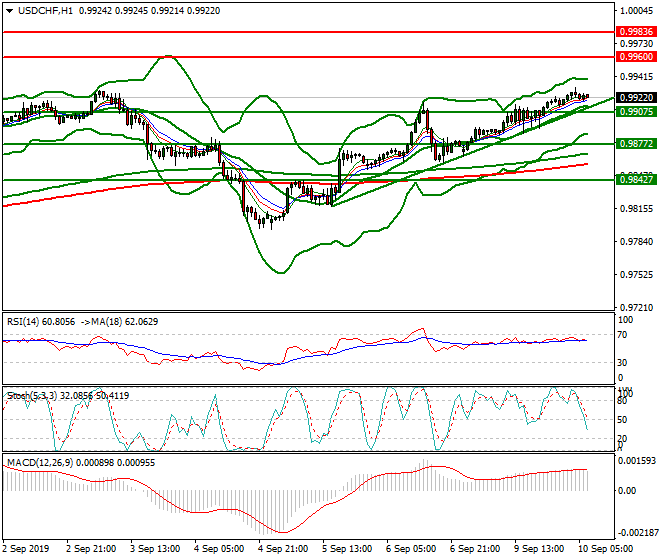Click the green 0.99075 level label

(x=636, y=112)
